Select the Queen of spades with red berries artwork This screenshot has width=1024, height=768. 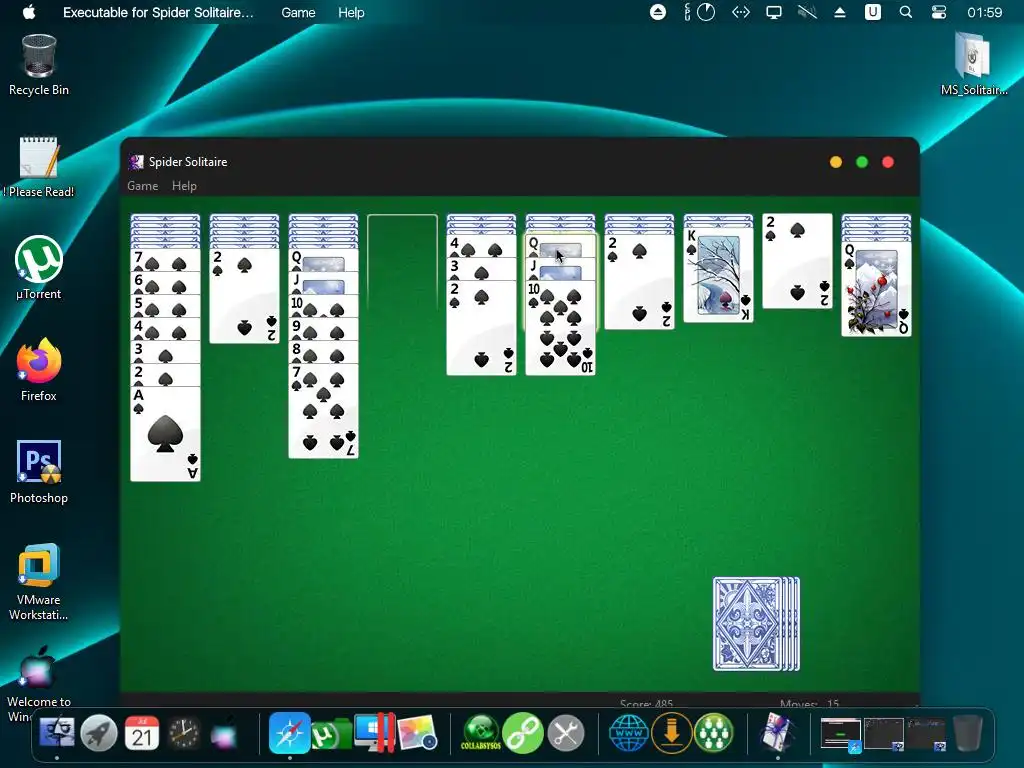(876, 289)
